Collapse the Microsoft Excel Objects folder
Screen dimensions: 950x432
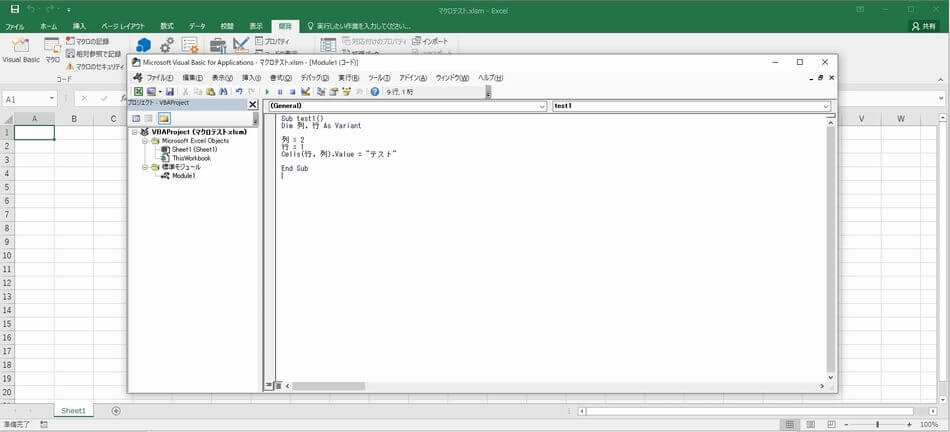pyautogui.click(x=145, y=141)
